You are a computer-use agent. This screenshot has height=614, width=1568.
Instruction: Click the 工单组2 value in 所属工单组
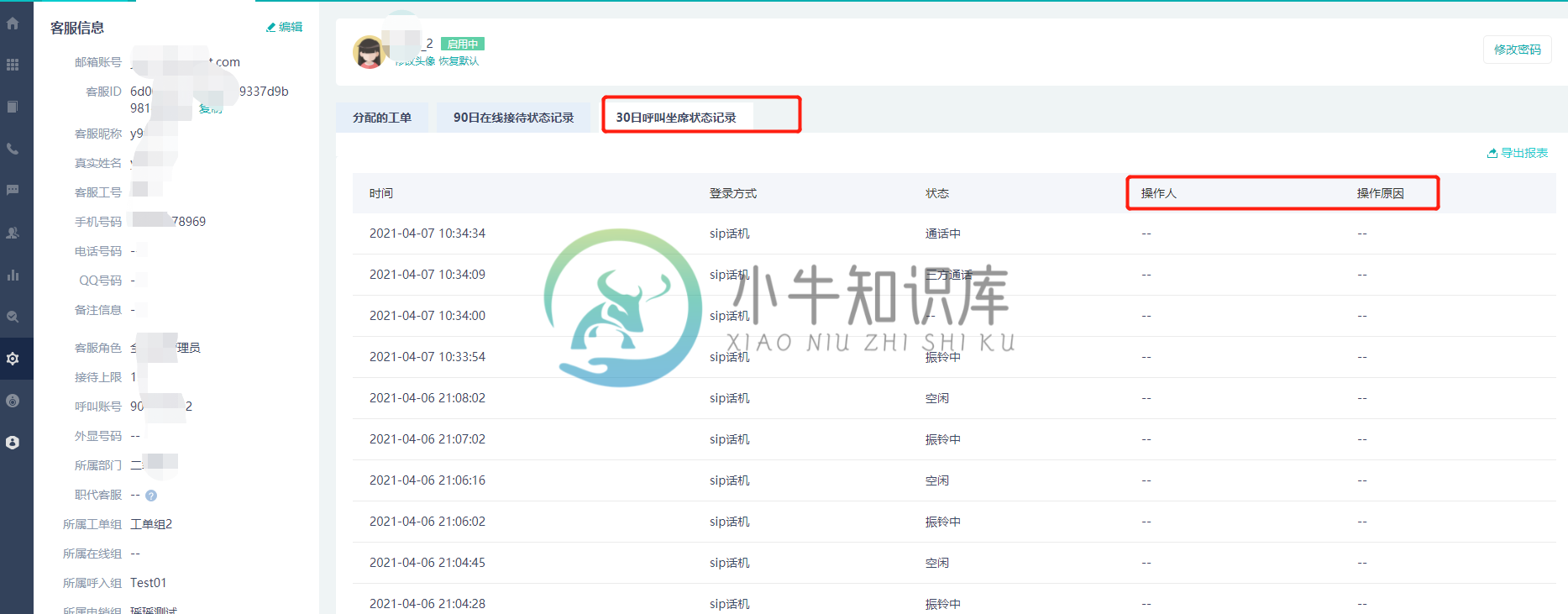pos(151,524)
